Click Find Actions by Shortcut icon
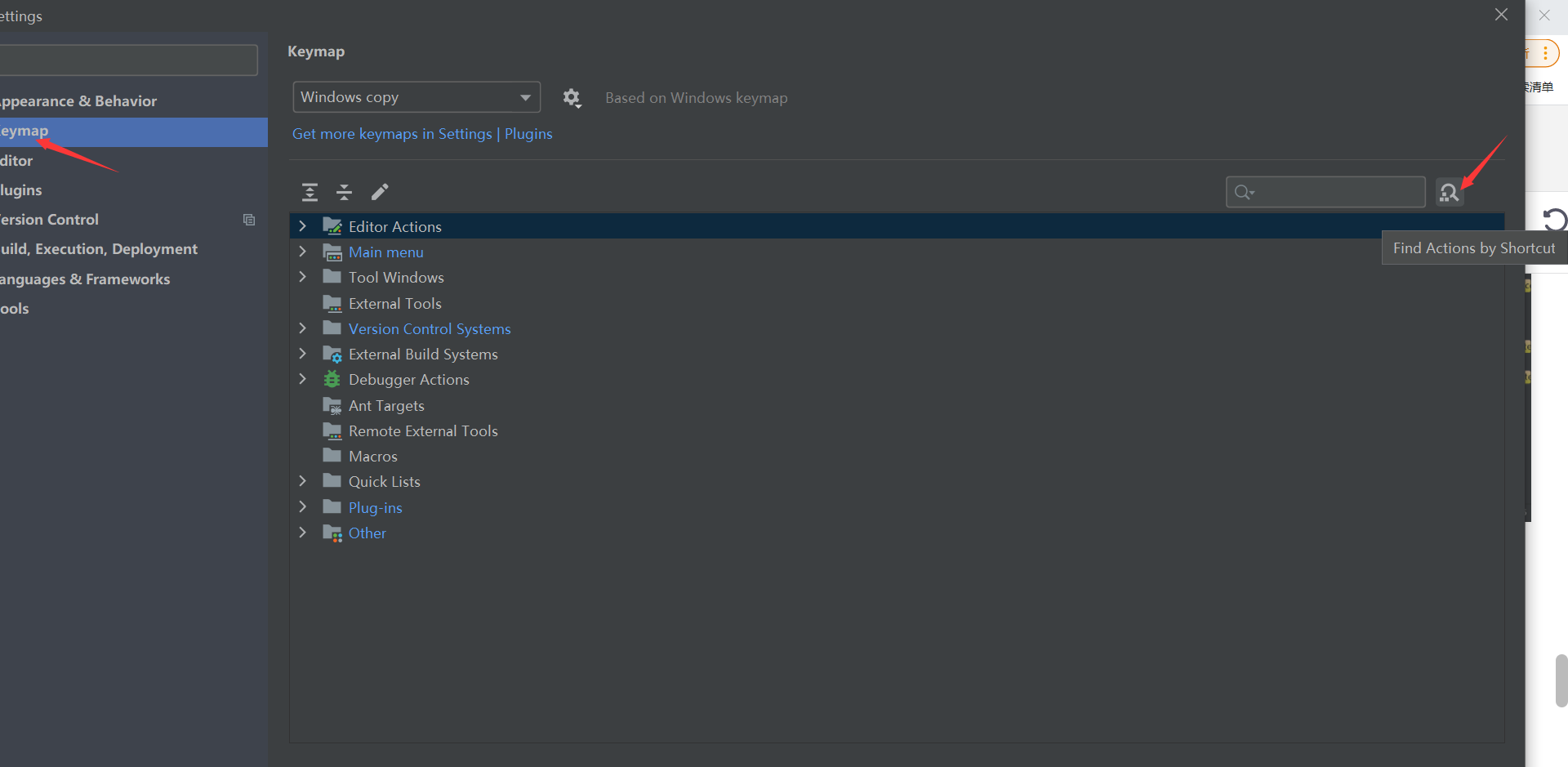This screenshot has height=767, width=1568. (x=1450, y=193)
